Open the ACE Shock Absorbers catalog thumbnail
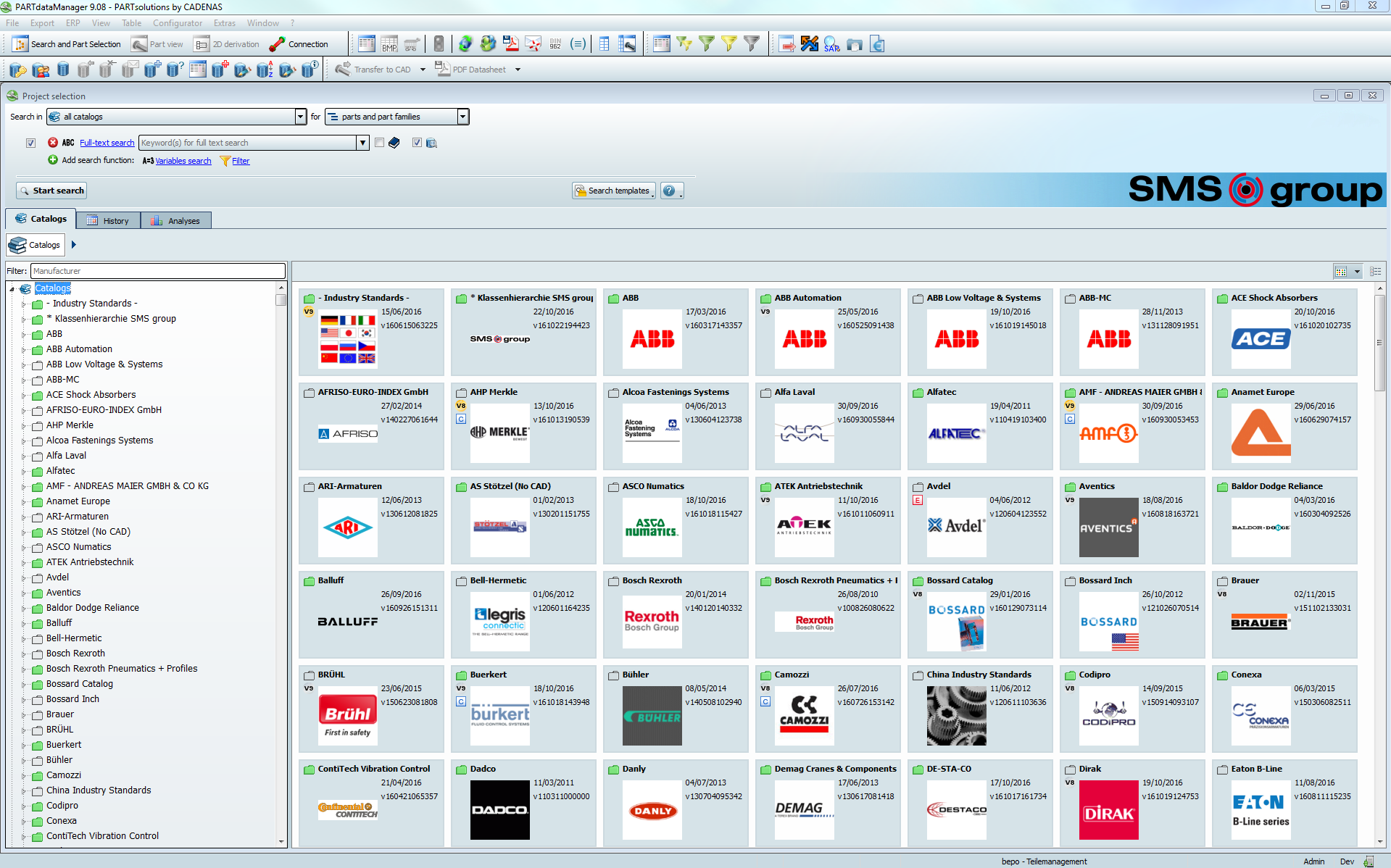The height and width of the screenshot is (868, 1391). point(1261,339)
